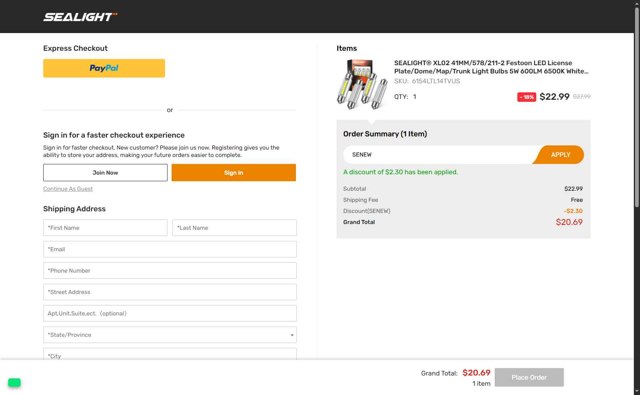Follow the Continue As Guest link

click(x=68, y=189)
